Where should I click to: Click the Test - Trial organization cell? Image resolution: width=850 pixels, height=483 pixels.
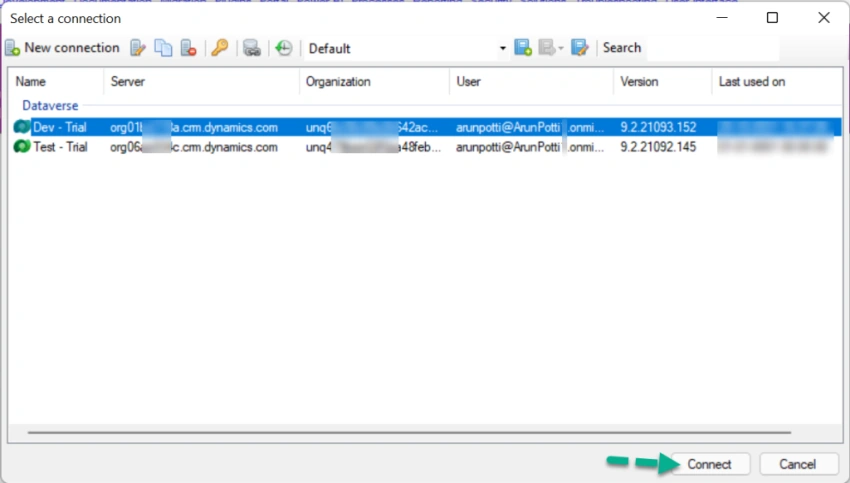pyautogui.click(x=373, y=147)
